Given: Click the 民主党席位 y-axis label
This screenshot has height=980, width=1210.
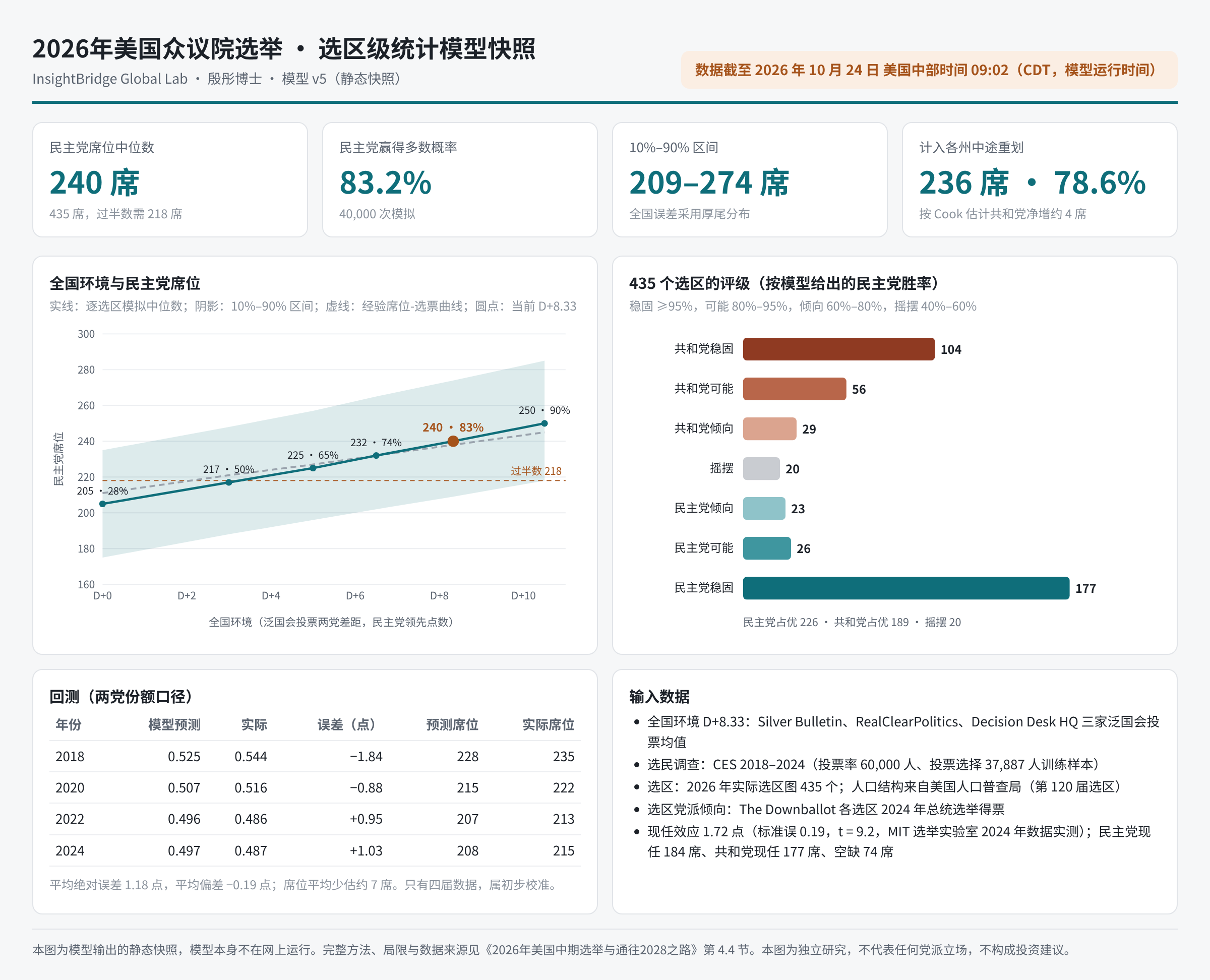Looking at the screenshot, I should coord(58,459).
